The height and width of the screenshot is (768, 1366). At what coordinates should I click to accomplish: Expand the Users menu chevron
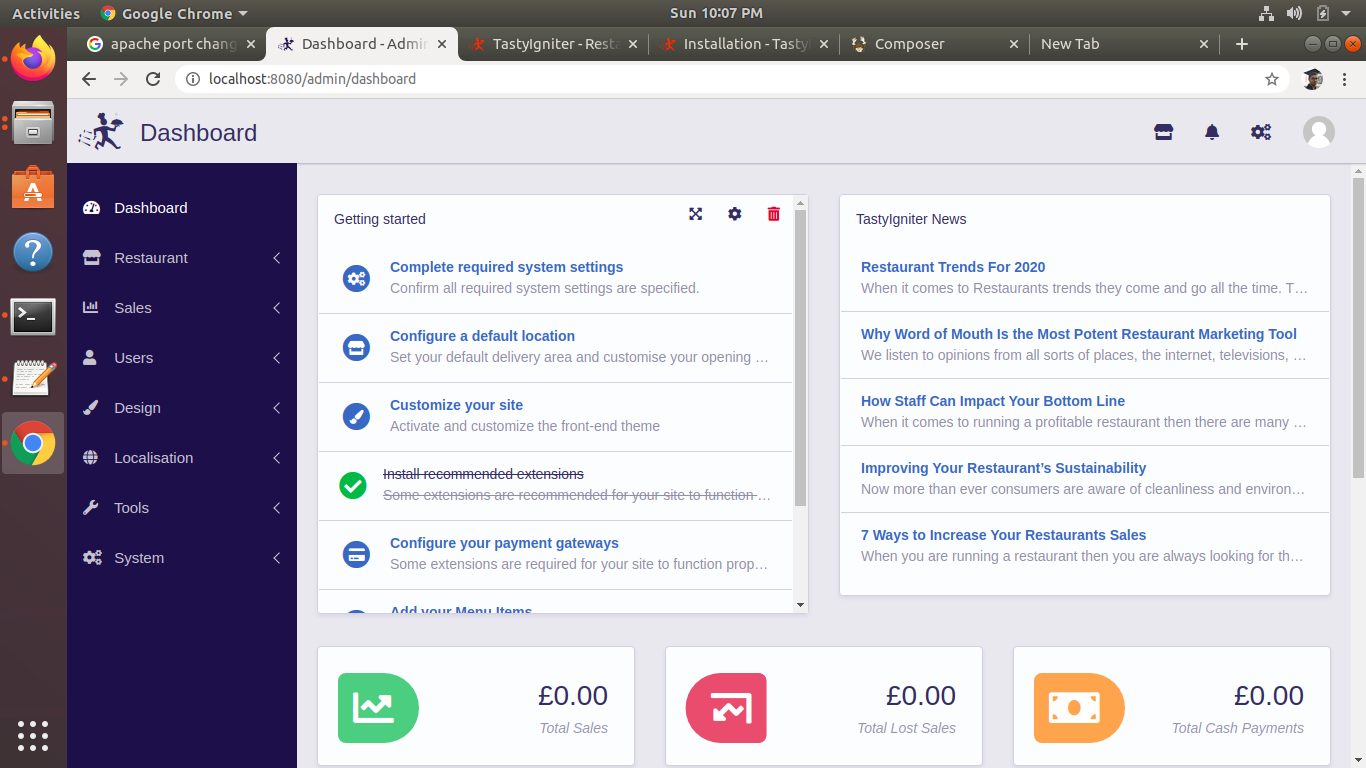[x=277, y=358]
